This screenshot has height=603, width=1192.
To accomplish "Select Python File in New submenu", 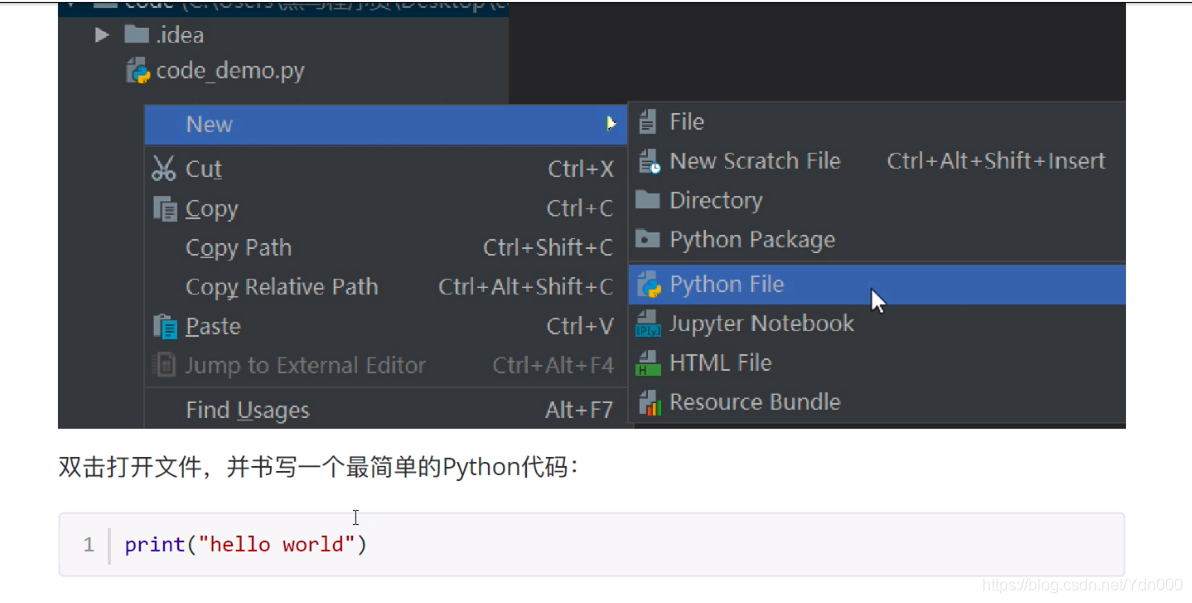I will coord(877,284).
